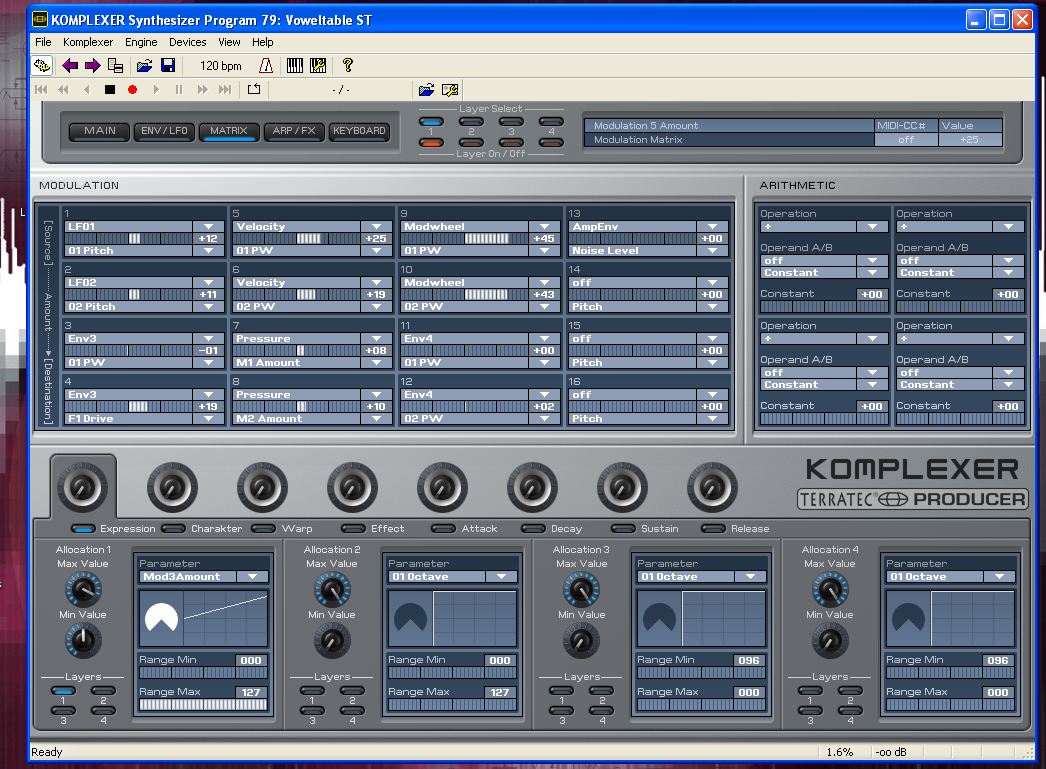Click the 120 bpm tempo field
Viewport: 1046px width, 769px height.
pyautogui.click(x=221, y=66)
